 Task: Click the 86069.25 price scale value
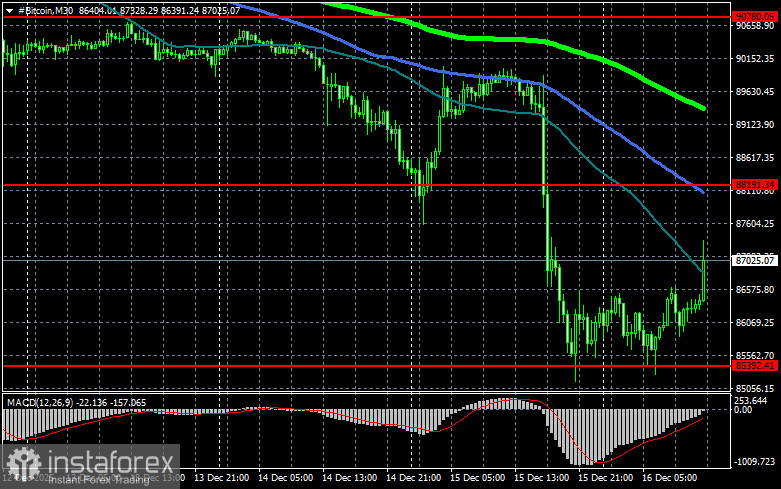pos(755,323)
